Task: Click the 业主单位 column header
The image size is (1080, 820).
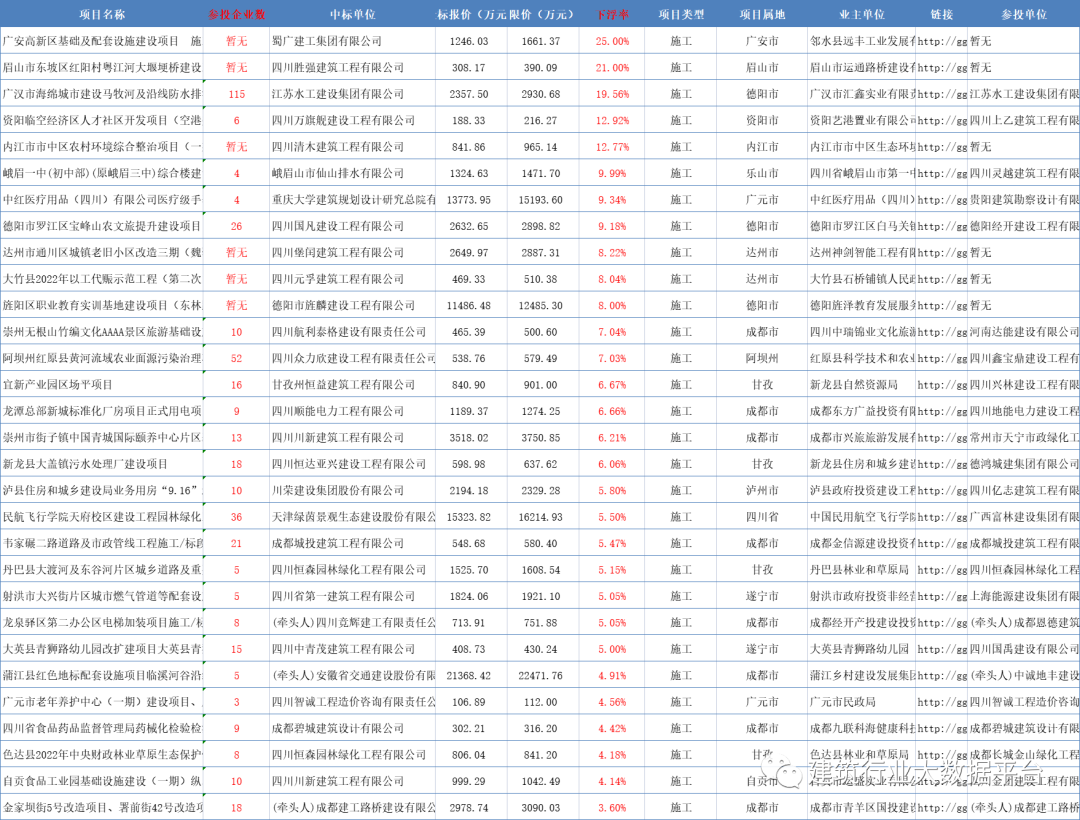Action: (x=862, y=14)
